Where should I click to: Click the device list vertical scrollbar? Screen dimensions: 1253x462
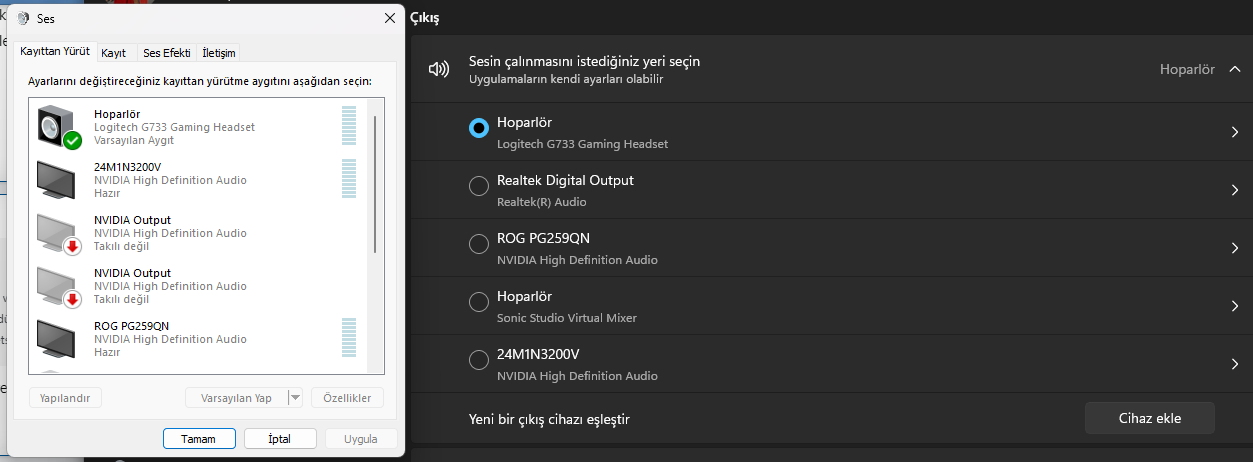[376, 183]
